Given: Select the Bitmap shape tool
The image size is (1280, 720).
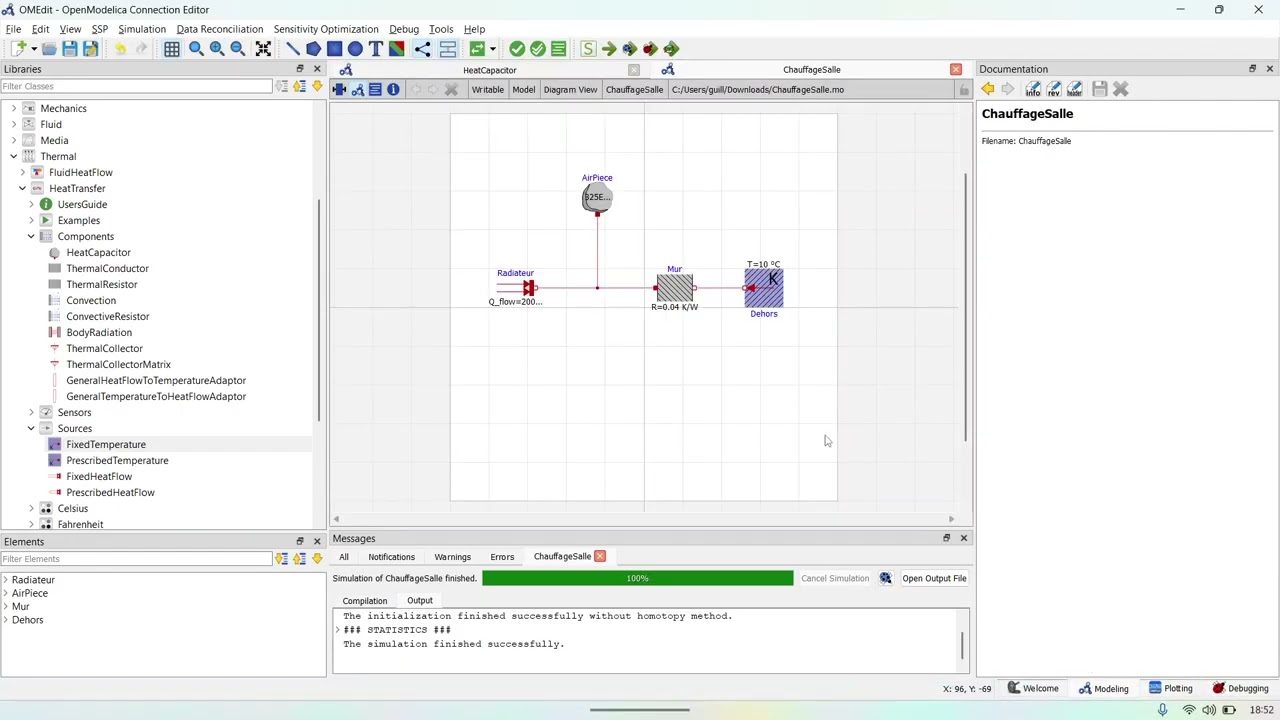Looking at the screenshot, I should point(397,48).
